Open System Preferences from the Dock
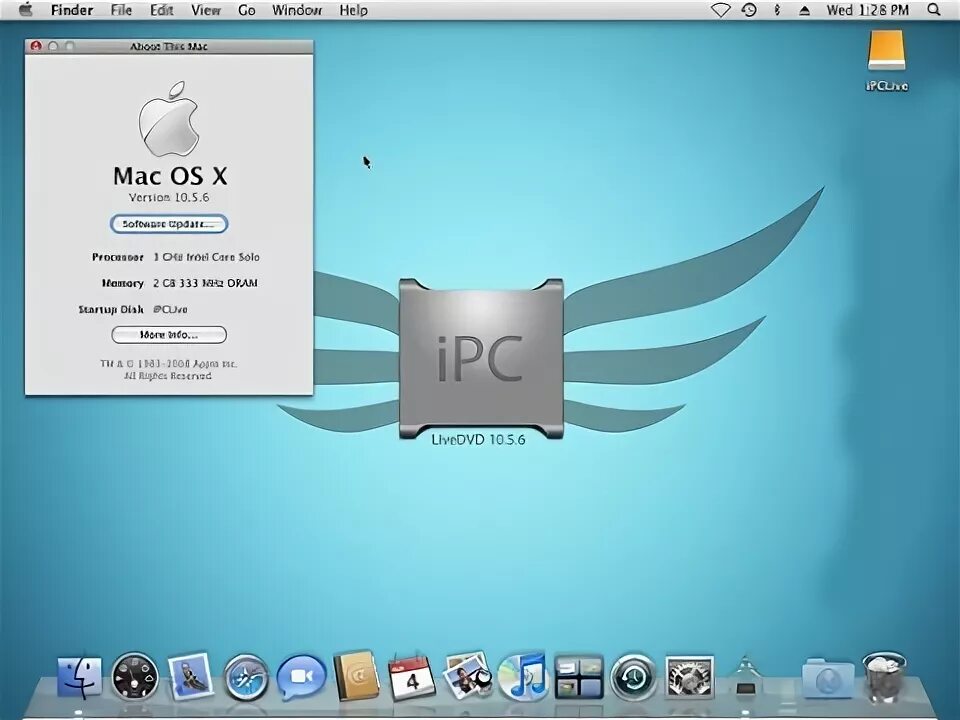Image resolution: width=960 pixels, height=720 pixels. click(689, 677)
